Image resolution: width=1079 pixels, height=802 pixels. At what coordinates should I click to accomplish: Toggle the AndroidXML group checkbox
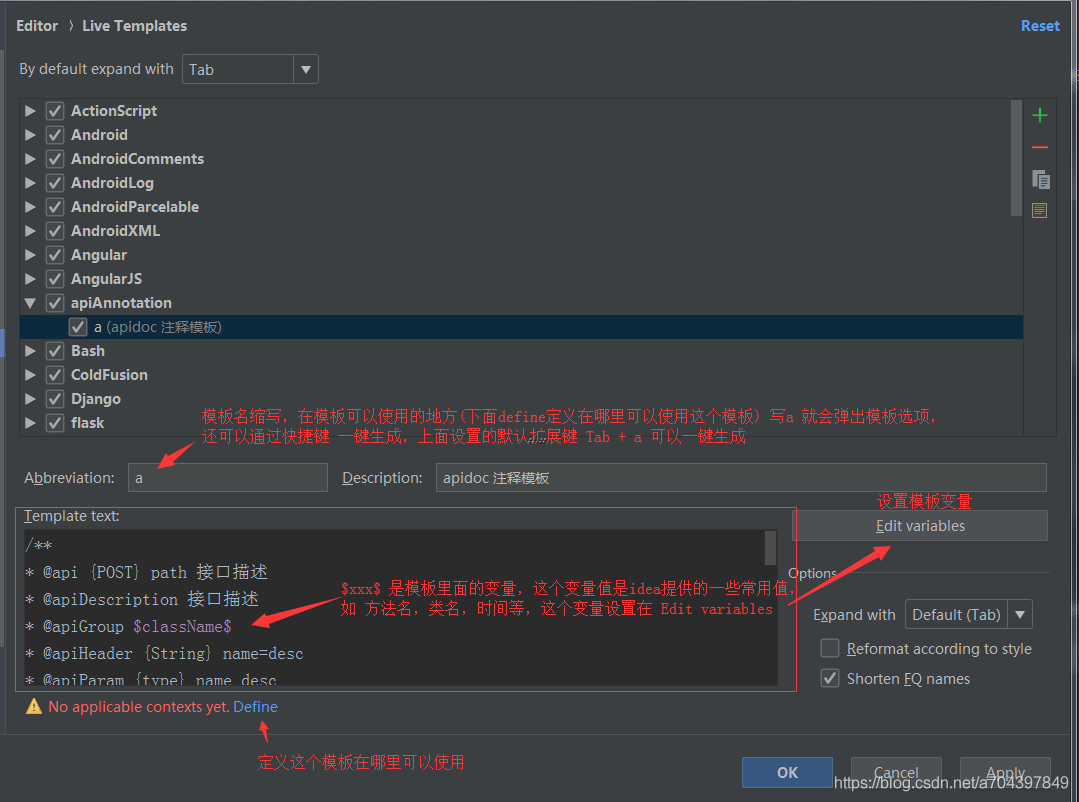pyautogui.click(x=55, y=231)
